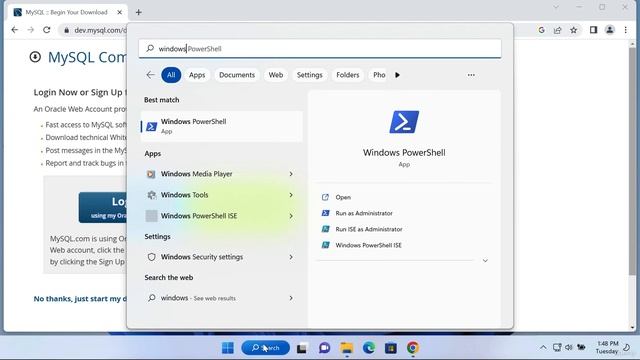The height and width of the screenshot is (360, 640).
Task: Select the Web search filter
Action: pyautogui.click(x=276, y=75)
